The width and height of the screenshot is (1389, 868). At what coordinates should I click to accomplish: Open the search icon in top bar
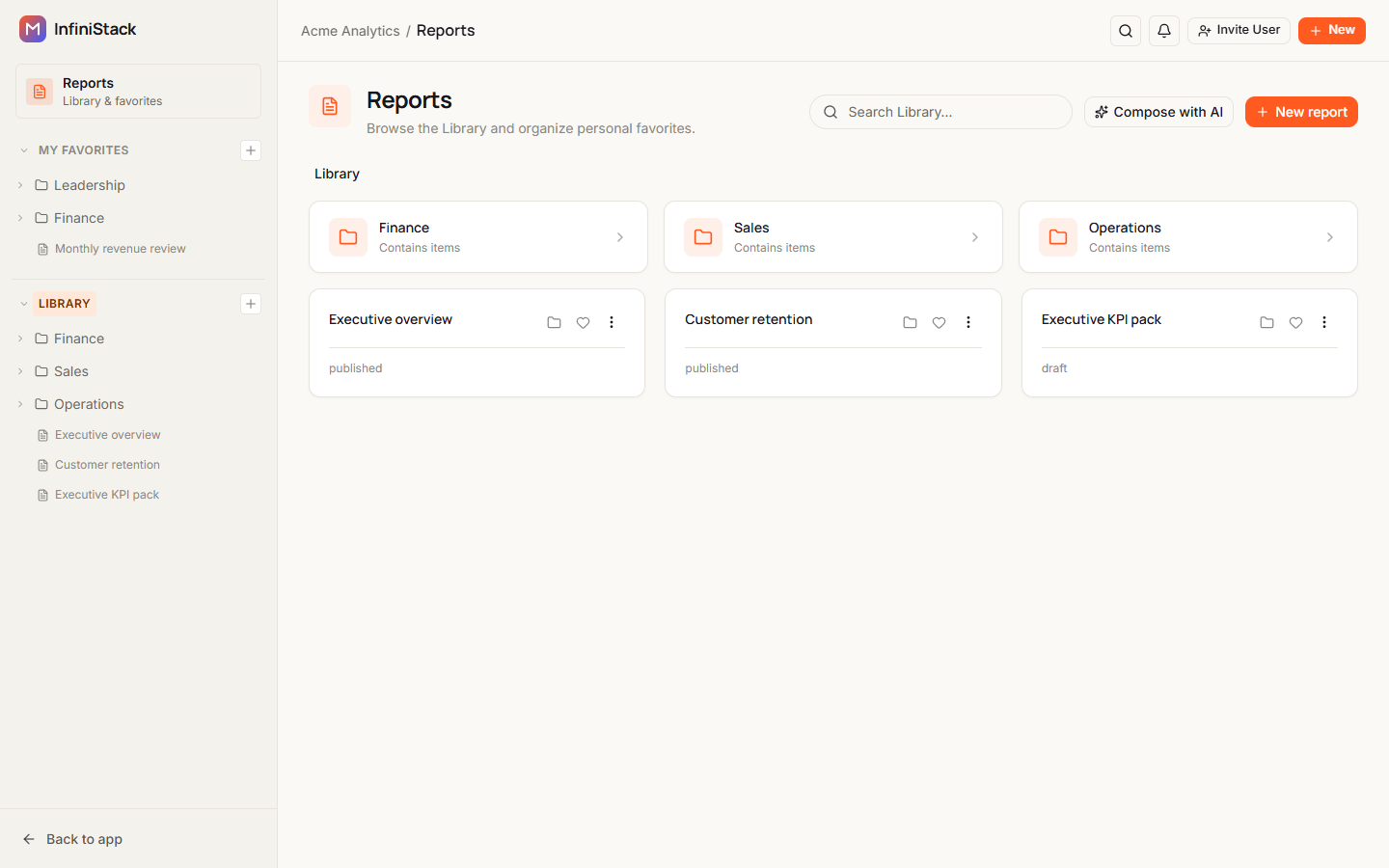1126,31
